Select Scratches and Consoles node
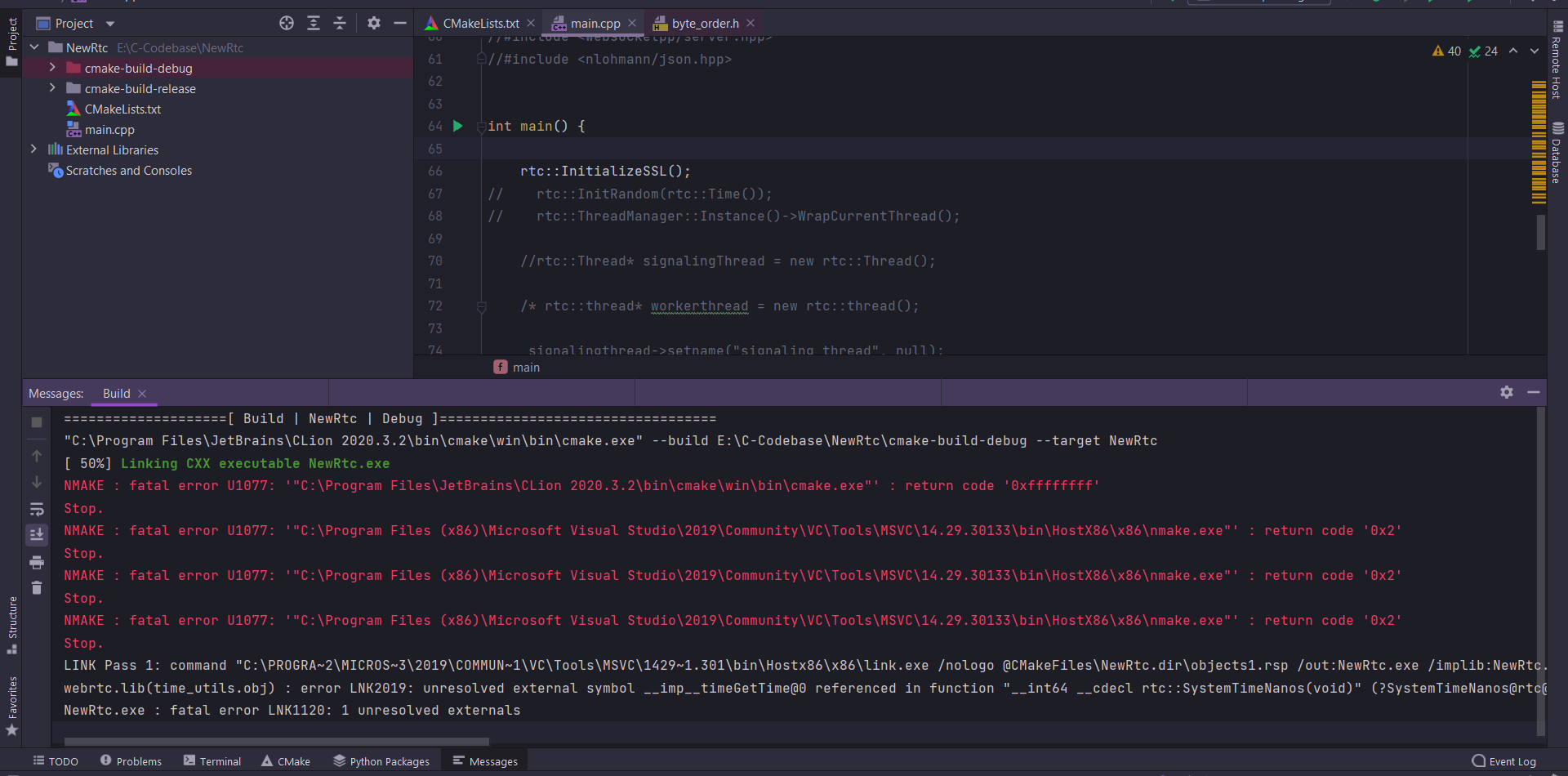1568x776 pixels. tap(128, 170)
